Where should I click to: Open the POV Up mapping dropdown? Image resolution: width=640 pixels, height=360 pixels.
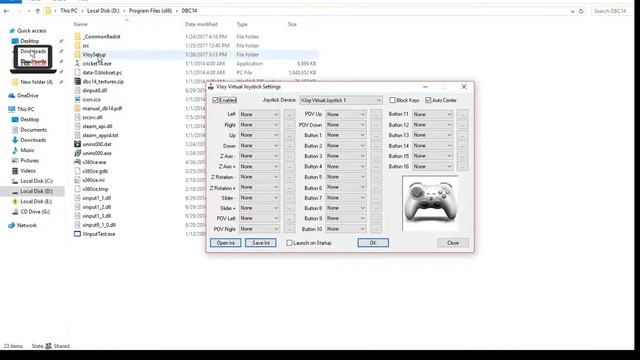point(346,114)
